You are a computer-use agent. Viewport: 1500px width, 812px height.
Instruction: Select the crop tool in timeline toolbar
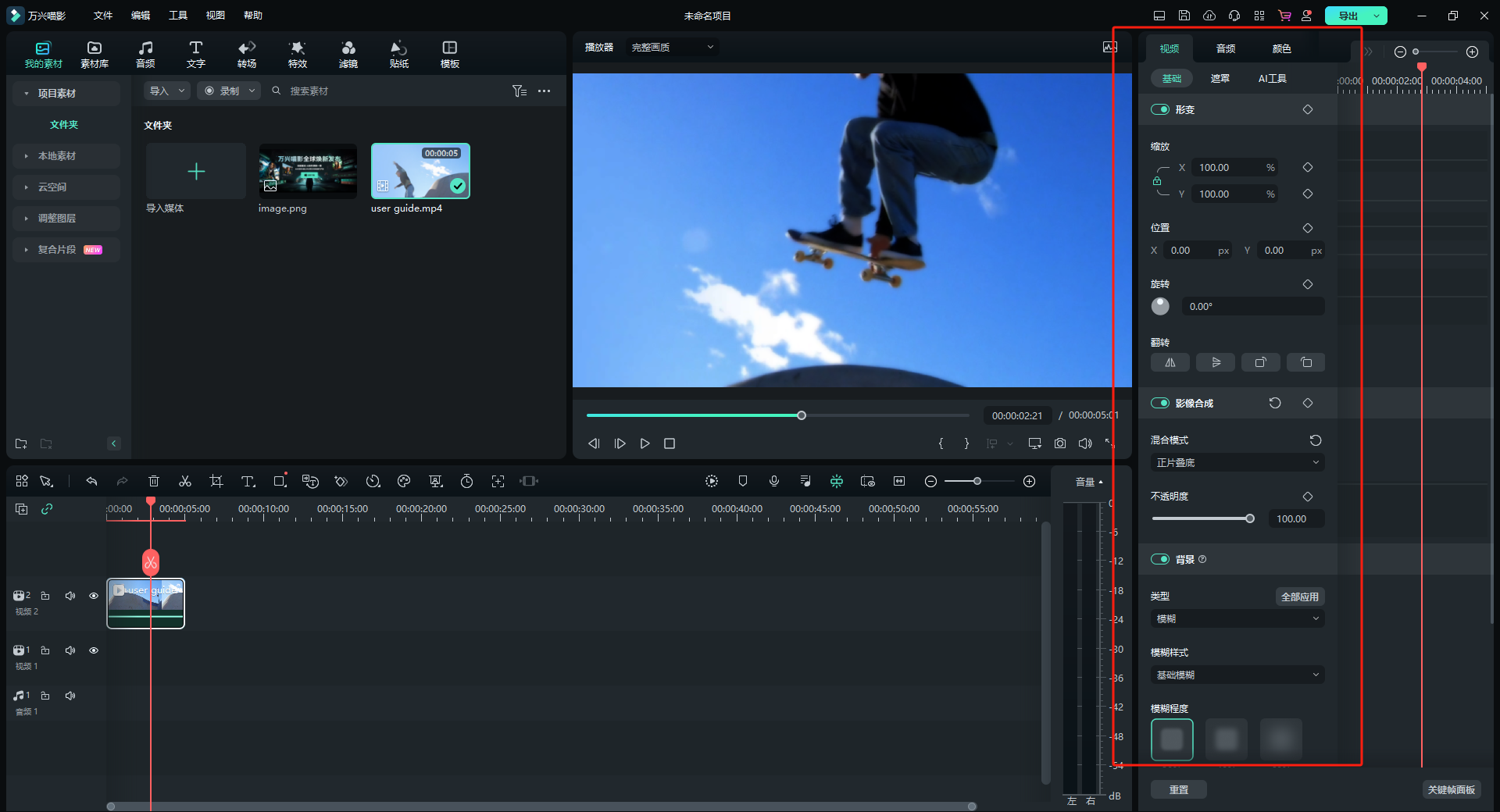tap(216, 481)
